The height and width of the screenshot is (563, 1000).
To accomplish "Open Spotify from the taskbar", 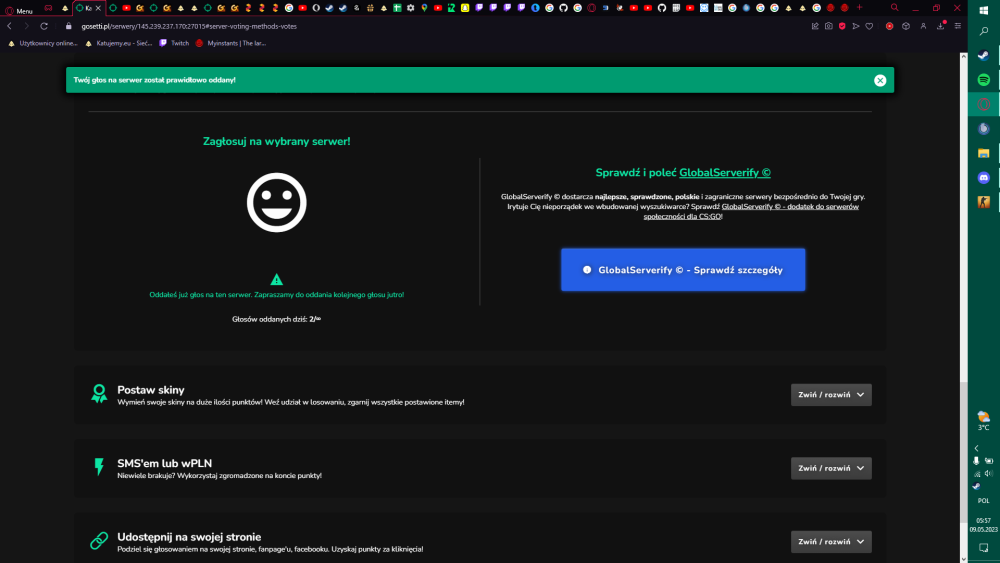I will click(x=983, y=80).
